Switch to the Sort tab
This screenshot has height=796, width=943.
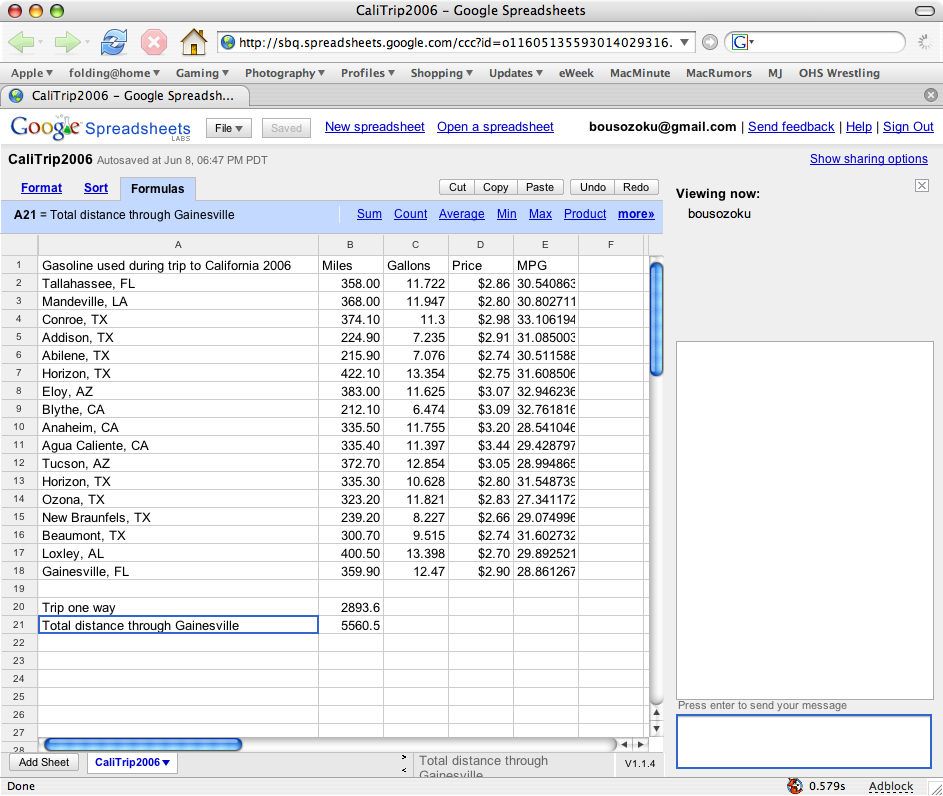(x=96, y=188)
